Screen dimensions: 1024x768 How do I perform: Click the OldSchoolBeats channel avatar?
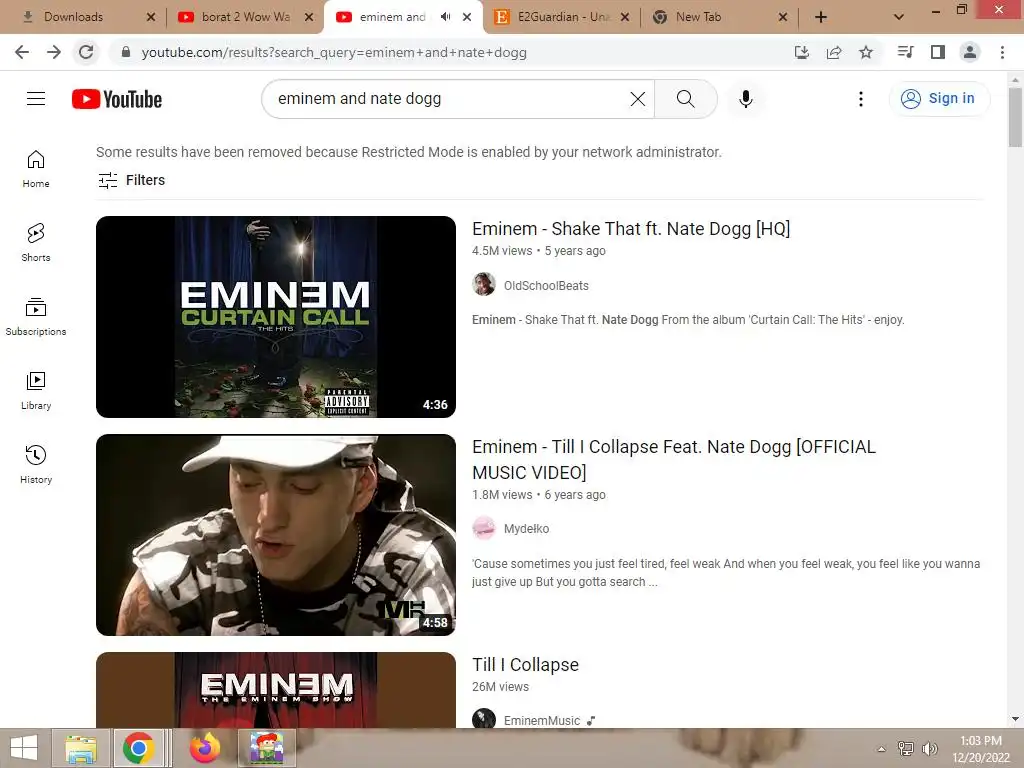(x=484, y=284)
